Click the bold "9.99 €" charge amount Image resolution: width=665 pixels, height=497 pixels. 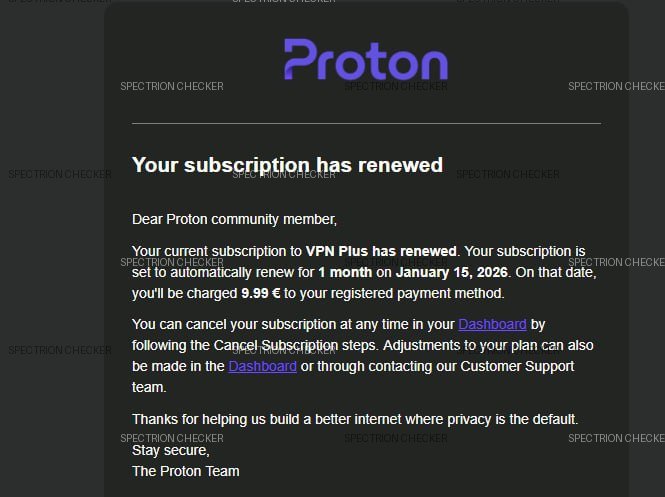click(263, 294)
